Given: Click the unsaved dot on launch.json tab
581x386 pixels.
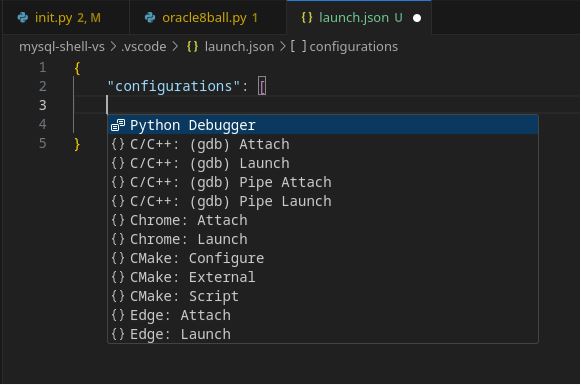Looking at the screenshot, I should (417, 18).
